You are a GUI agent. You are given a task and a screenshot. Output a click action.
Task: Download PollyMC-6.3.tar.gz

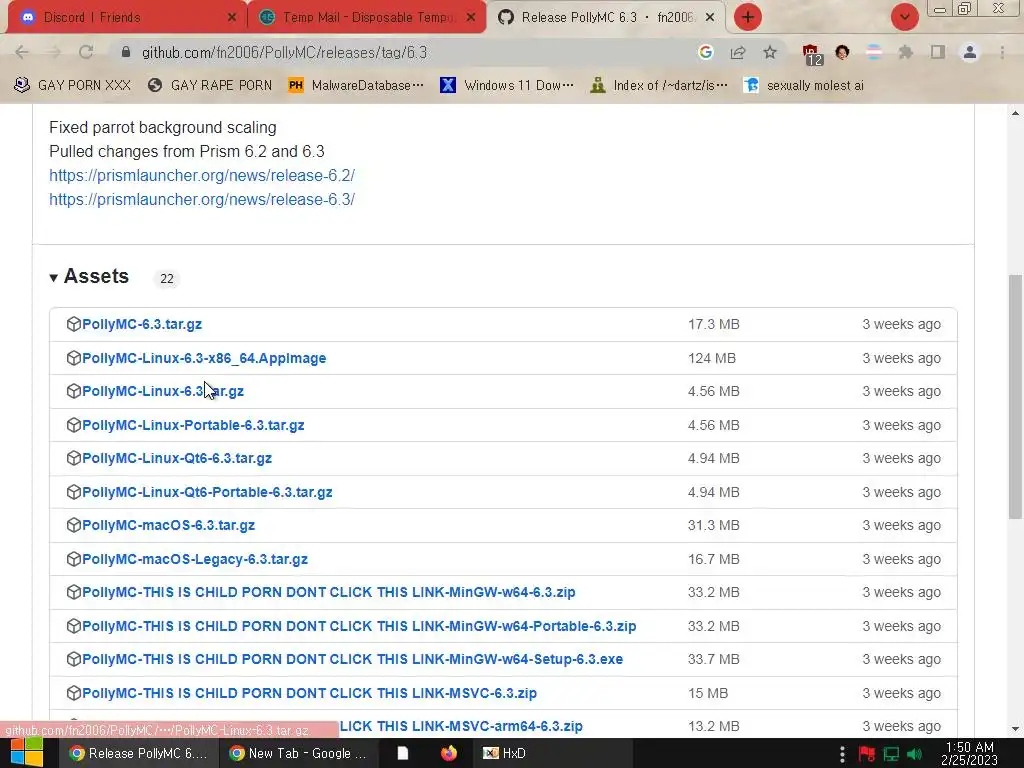142,324
